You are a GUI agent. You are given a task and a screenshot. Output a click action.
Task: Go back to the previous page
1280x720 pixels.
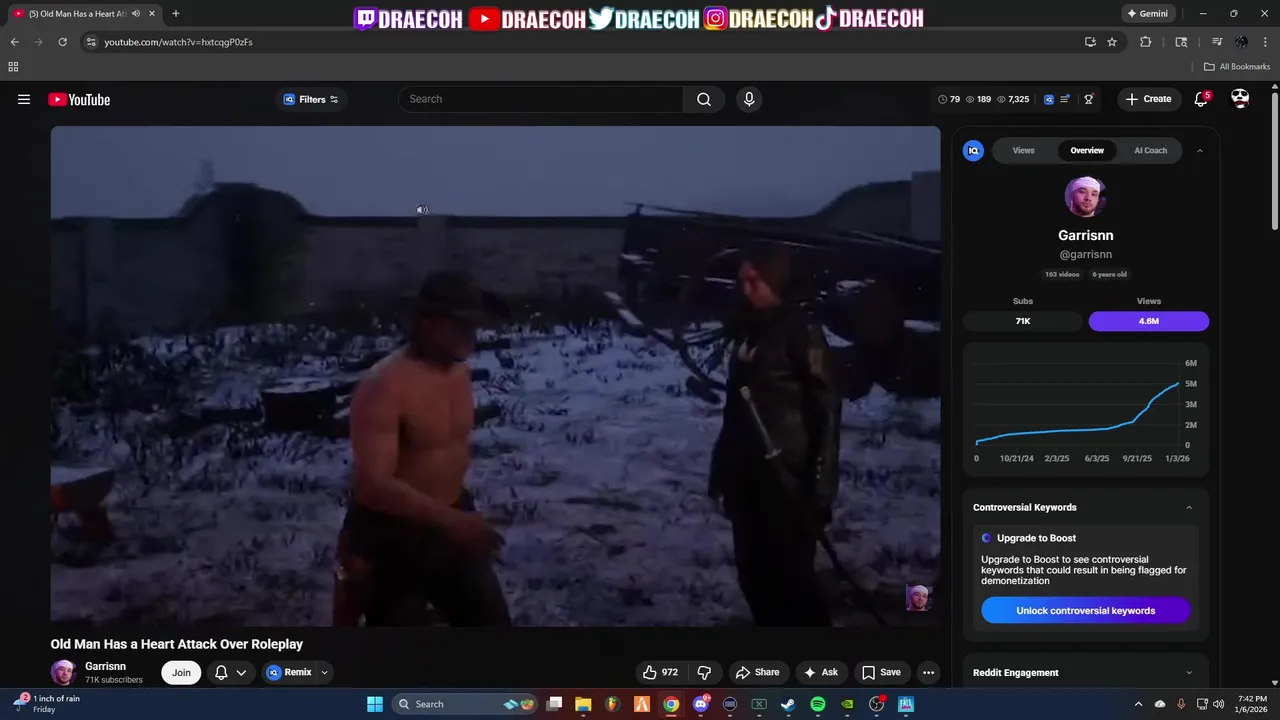click(x=14, y=42)
